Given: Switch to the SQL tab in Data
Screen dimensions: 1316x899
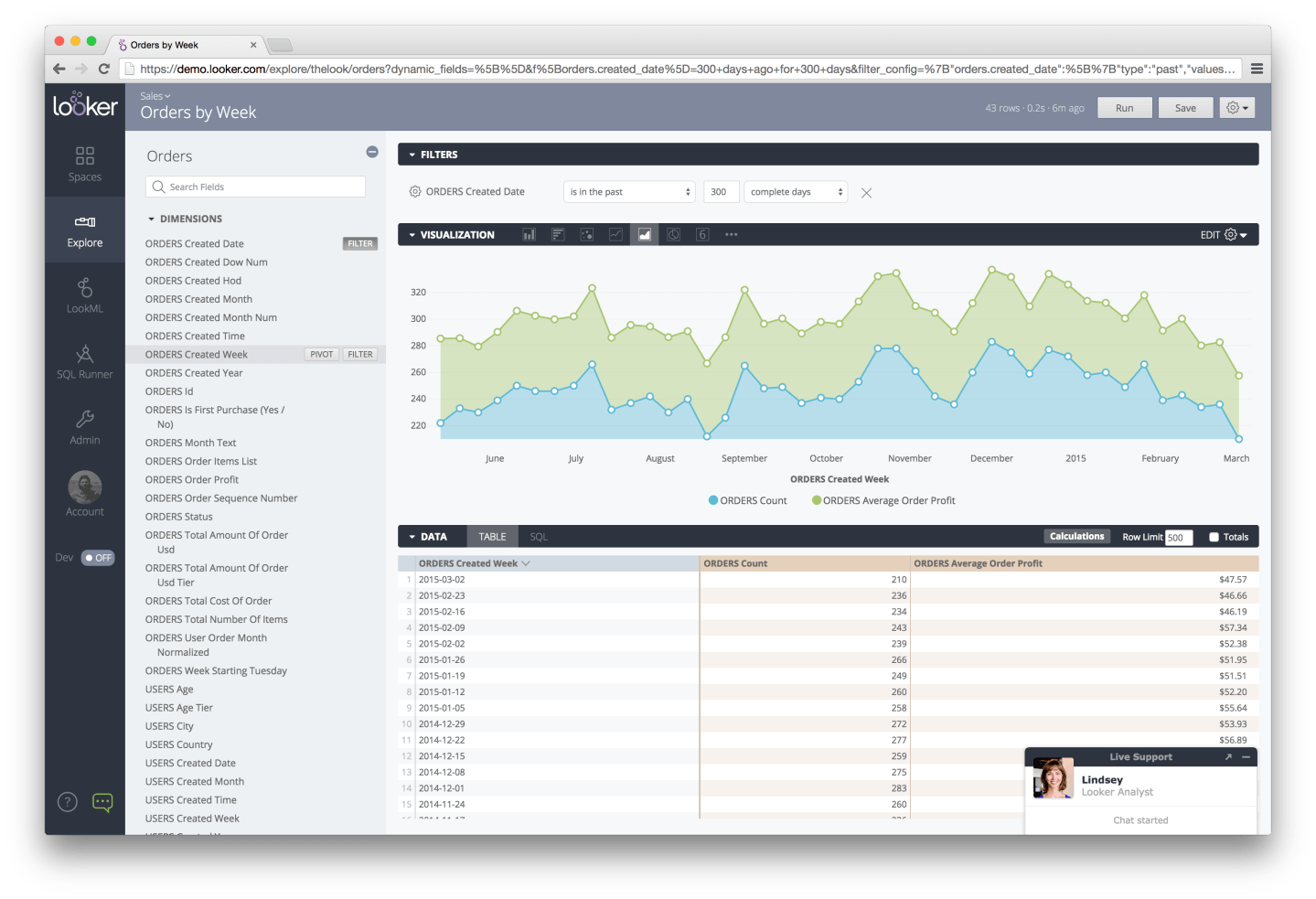Looking at the screenshot, I should click(x=539, y=537).
